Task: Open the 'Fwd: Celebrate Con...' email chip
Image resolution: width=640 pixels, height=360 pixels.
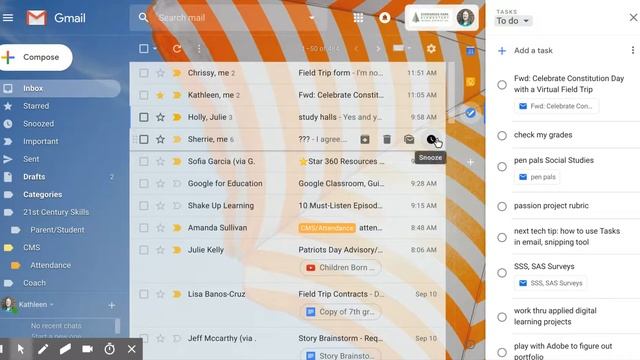Action: pos(556,106)
